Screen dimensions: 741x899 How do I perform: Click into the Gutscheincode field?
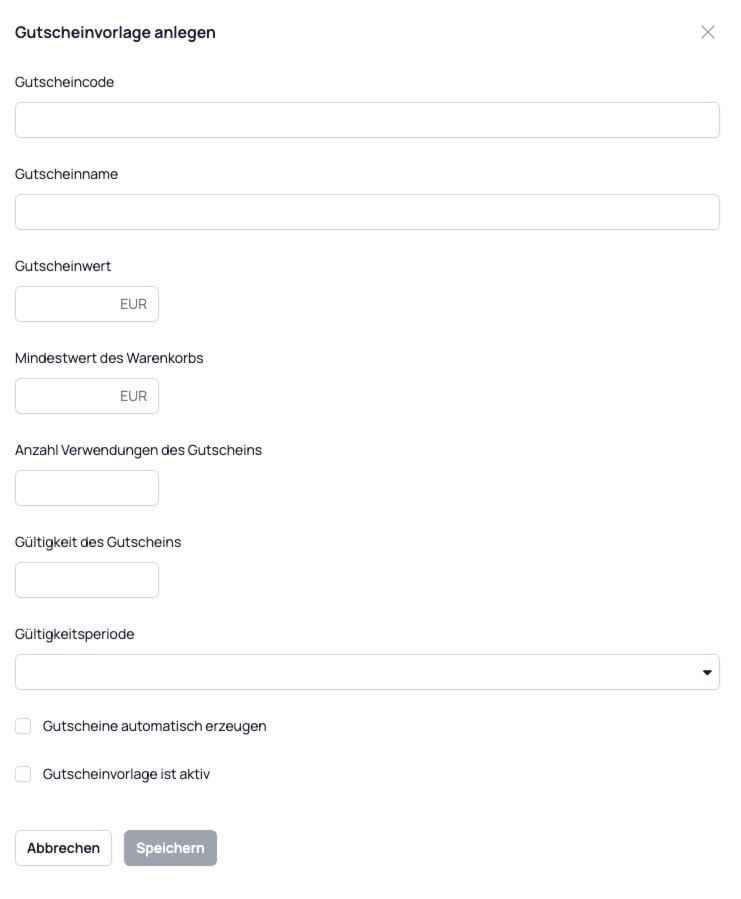tap(367, 120)
